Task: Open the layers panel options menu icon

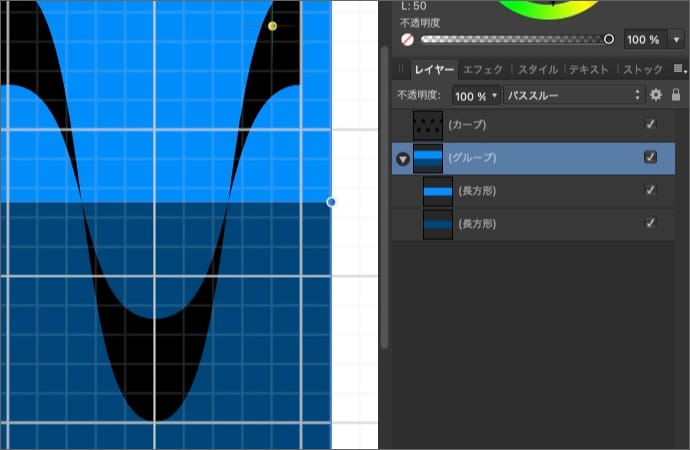Action: (x=679, y=69)
